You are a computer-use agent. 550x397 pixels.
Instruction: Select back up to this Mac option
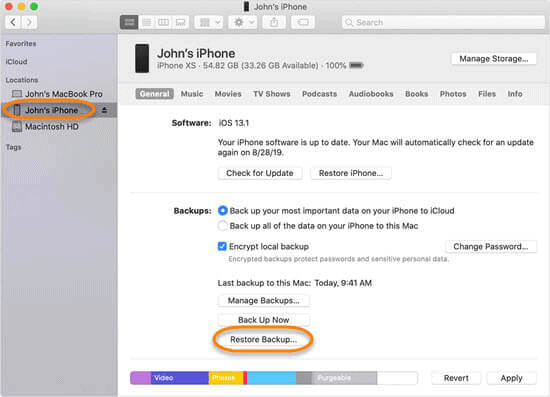[222, 226]
